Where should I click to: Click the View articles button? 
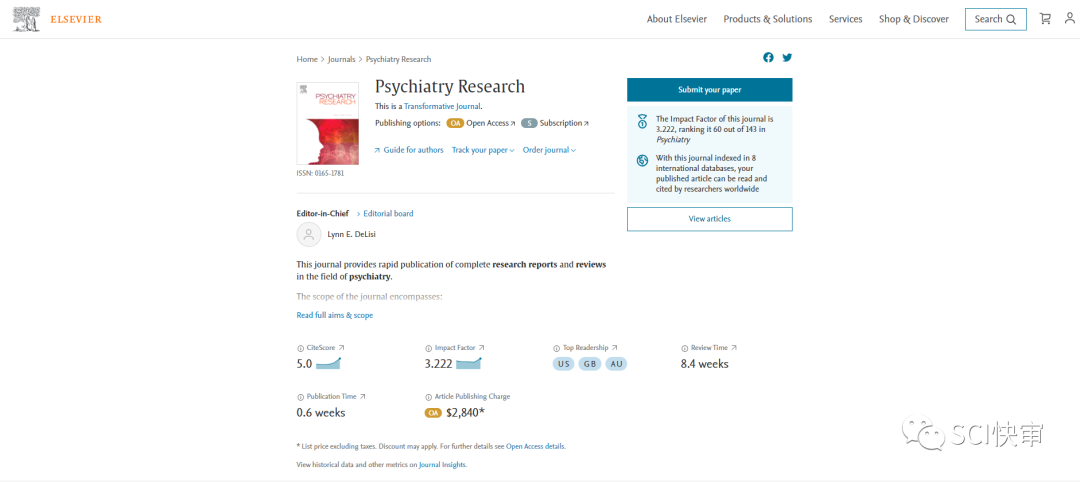[709, 219]
